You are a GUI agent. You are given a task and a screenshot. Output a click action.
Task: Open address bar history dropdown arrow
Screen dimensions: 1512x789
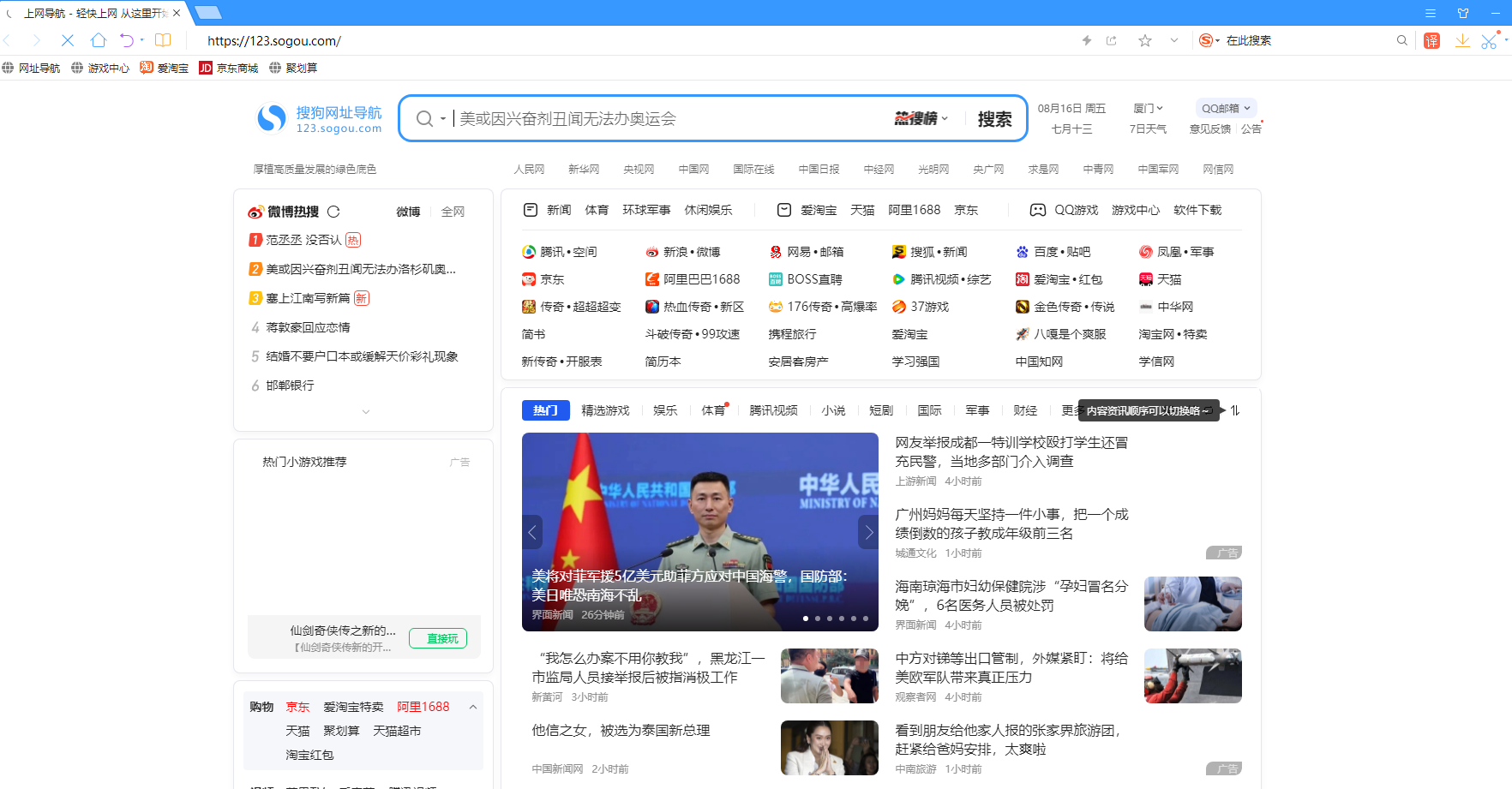pos(1174,40)
